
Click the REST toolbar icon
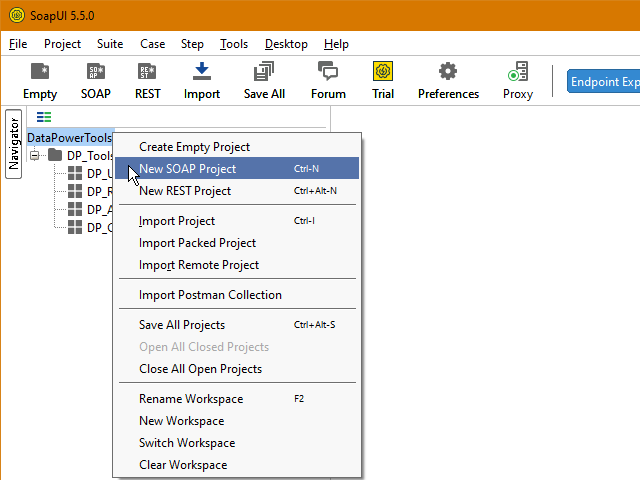click(x=148, y=80)
